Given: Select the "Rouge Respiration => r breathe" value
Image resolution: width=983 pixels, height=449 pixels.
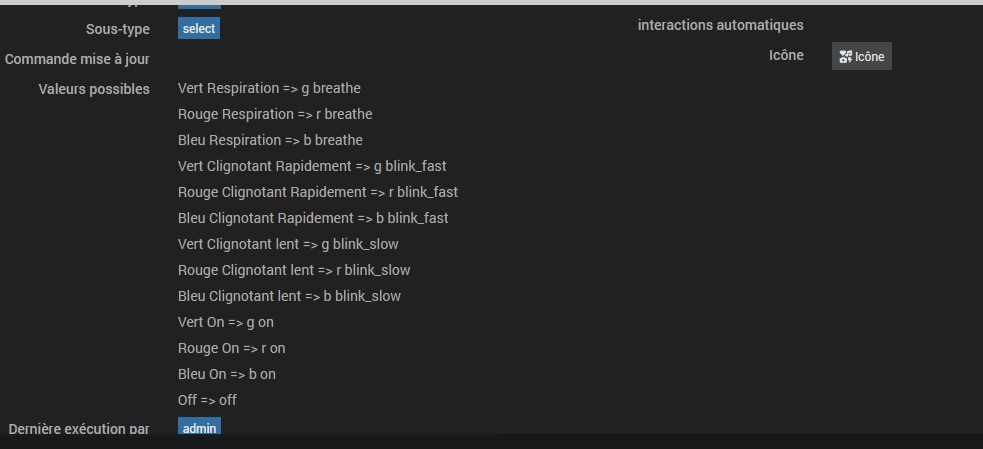Looking at the screenshot, I should pyautogui.click(x=275, y=114).
